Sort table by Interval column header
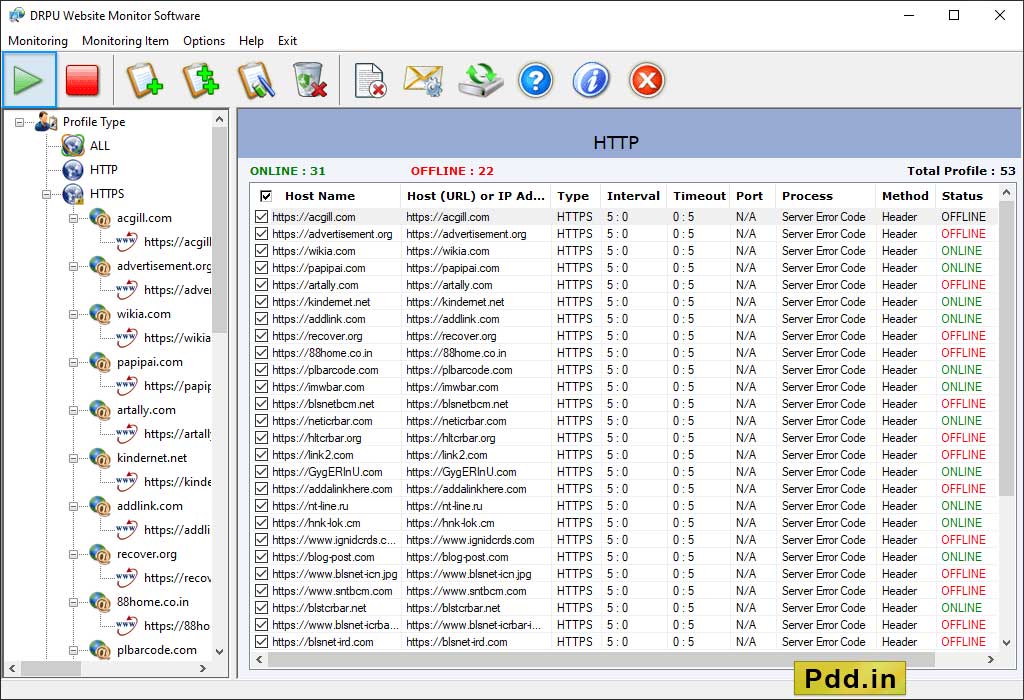Image resolution: width=1024 pixels, height=700 pixels. [x=633, y=196]
